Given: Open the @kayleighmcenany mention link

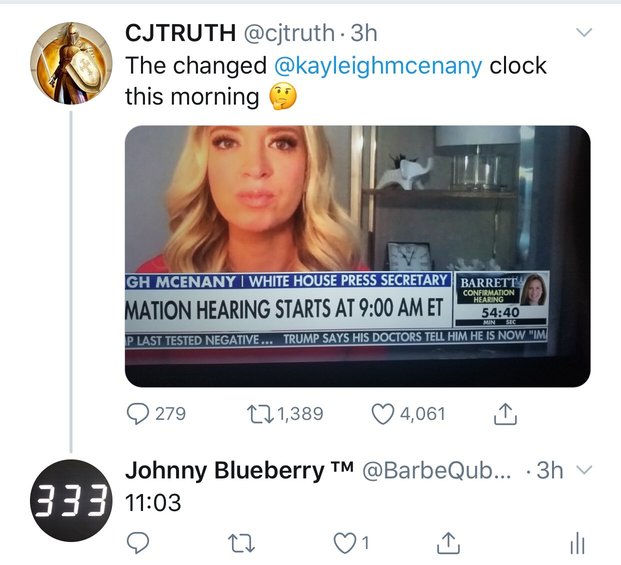Looking at the screenshot, I should coord(378,66).
